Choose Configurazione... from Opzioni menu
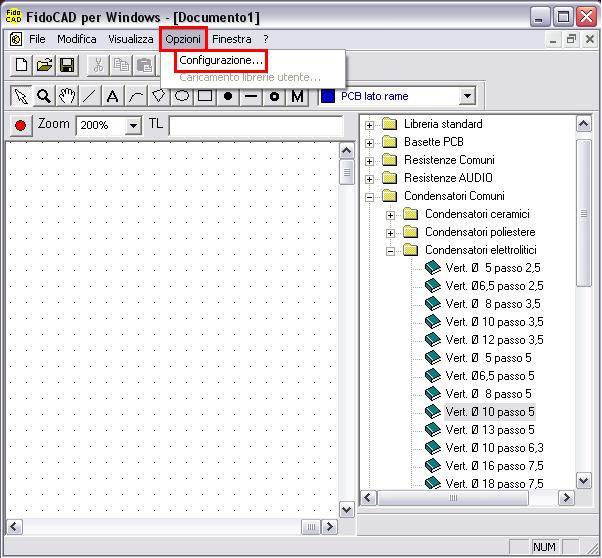 [x=221, y=61]
